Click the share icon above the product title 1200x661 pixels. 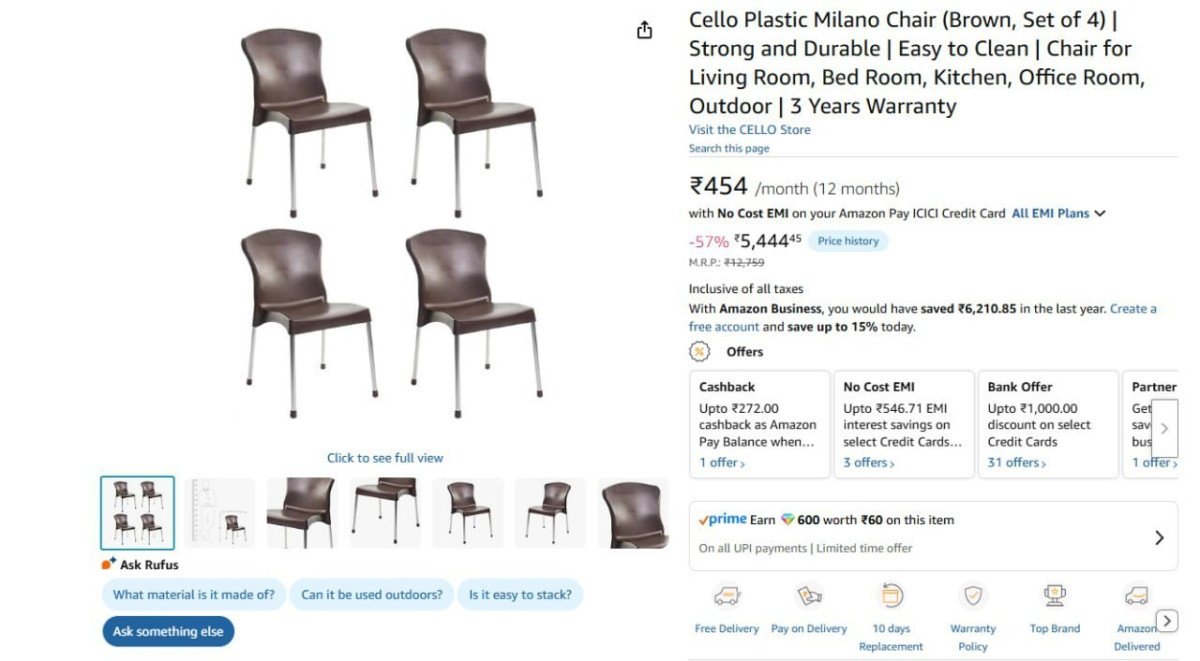[x=645, y=30]
